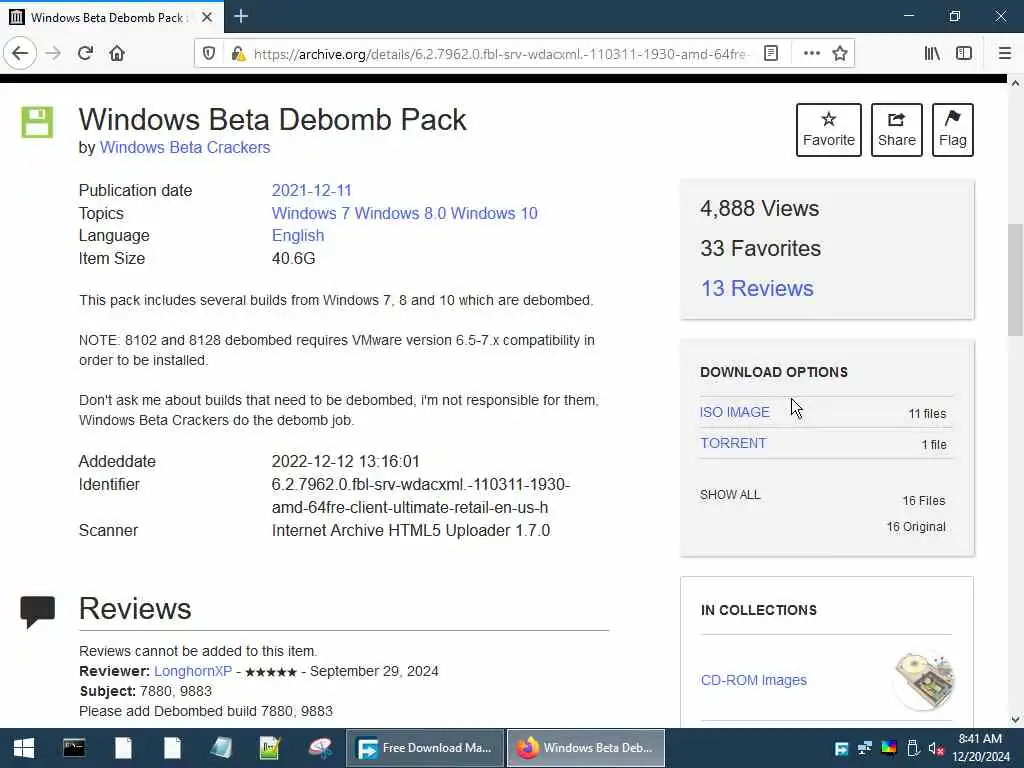
Task: Open the Windows 7 topic link
Action: coord(311,214)
